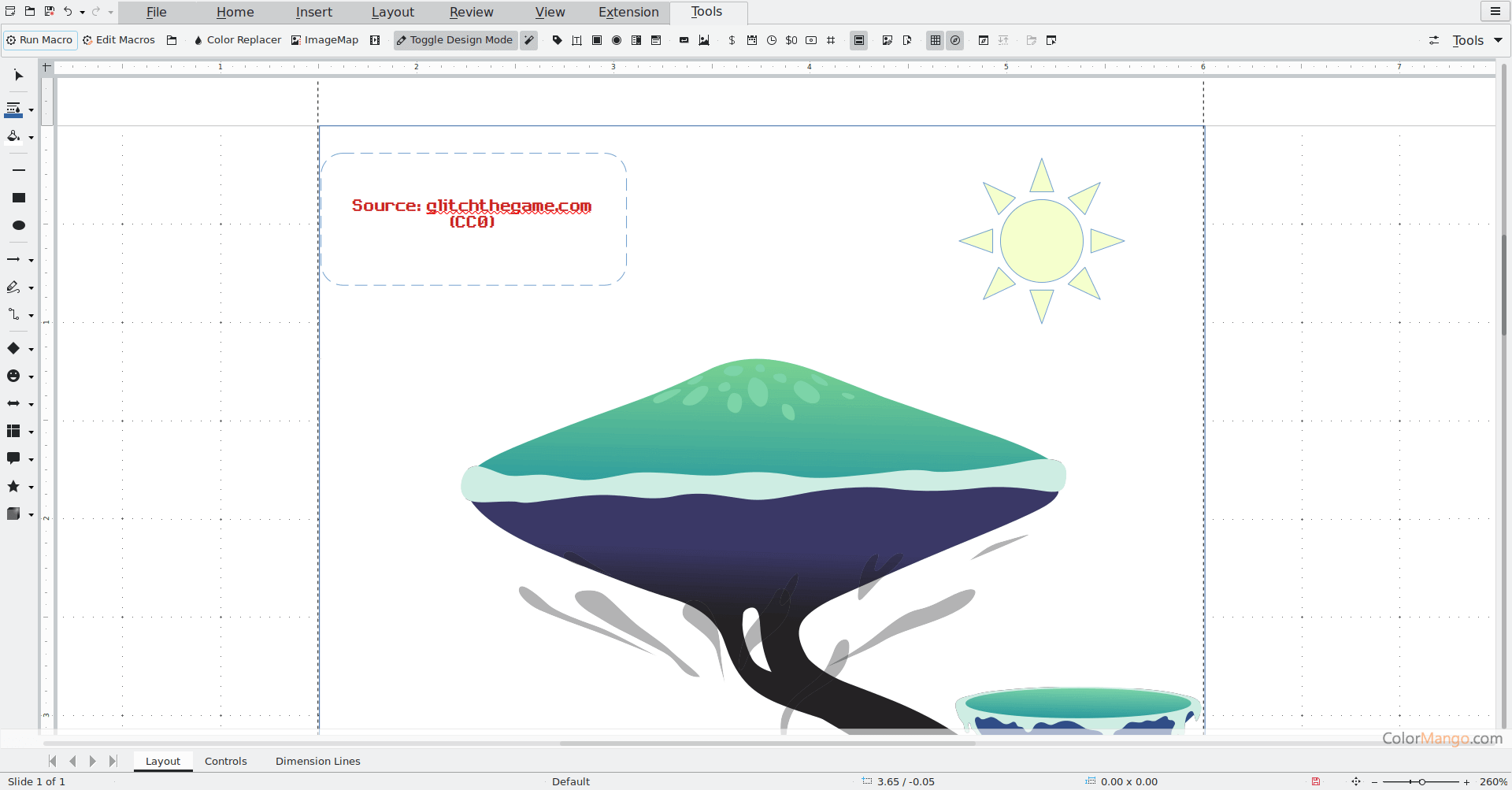The height and width of the screenshot is (790, 1512).
Task: Open the Callout shapes dropdown arrow
Action: click(31, 459)
